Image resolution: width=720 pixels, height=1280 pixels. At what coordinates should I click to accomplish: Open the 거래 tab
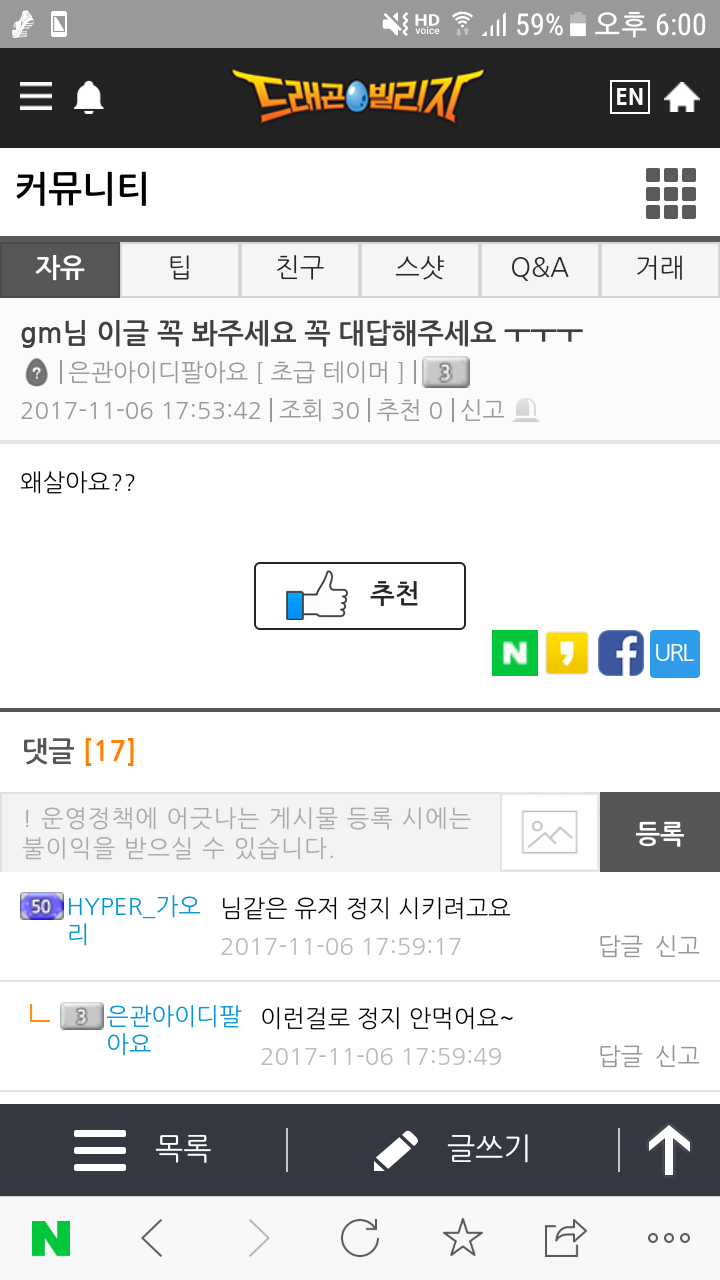(660, 268)
